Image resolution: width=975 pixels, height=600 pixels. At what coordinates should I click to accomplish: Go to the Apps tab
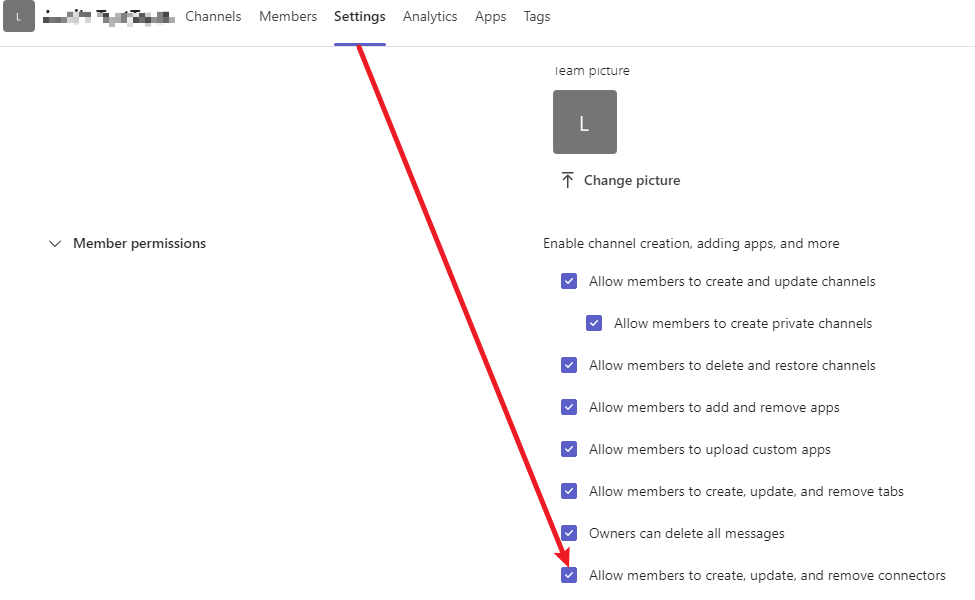tap(491, 17)
